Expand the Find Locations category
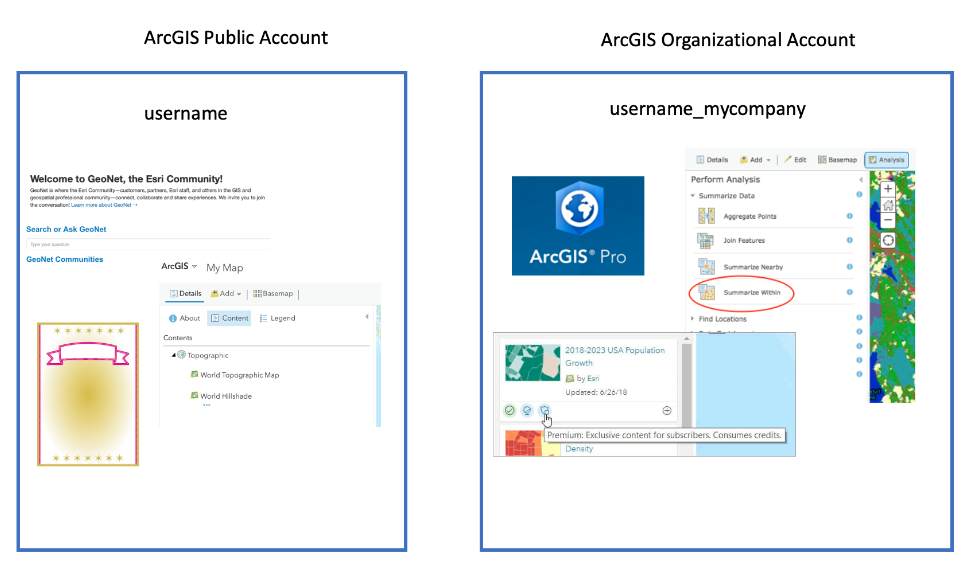Image resolution: width=972 pixels, height=571 pixels. [692, 319]
